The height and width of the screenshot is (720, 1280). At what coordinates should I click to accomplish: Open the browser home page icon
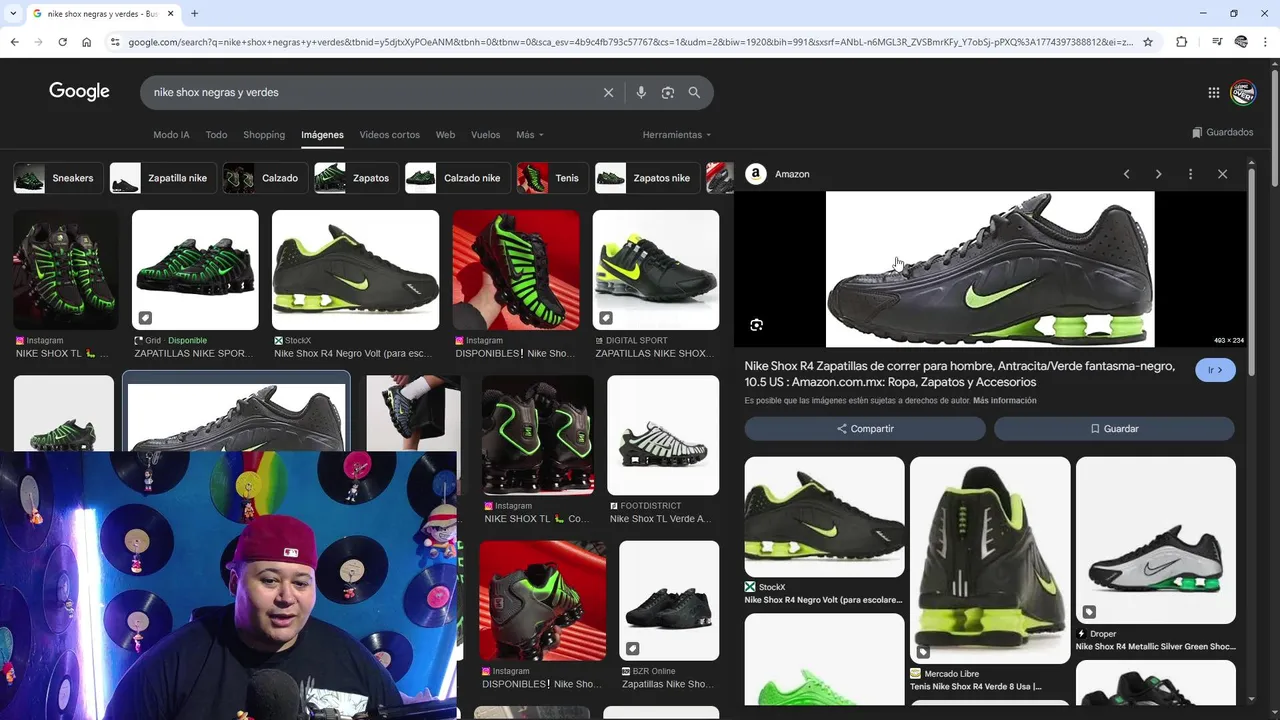87,42
